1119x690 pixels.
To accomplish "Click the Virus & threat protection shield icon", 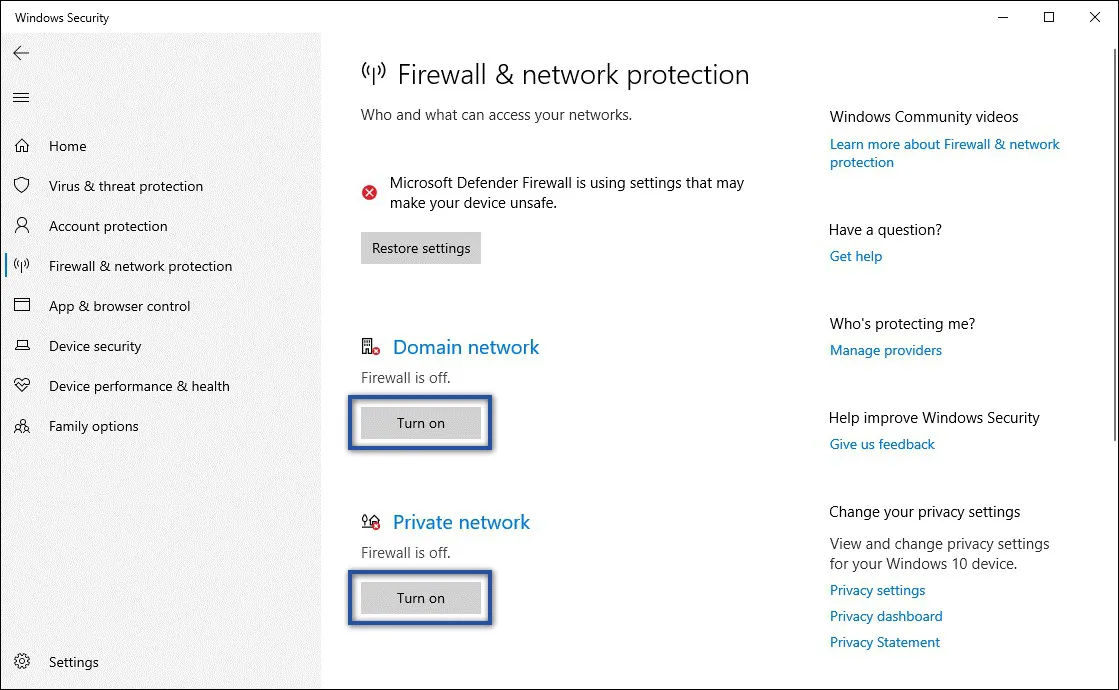I will (22, 186).
